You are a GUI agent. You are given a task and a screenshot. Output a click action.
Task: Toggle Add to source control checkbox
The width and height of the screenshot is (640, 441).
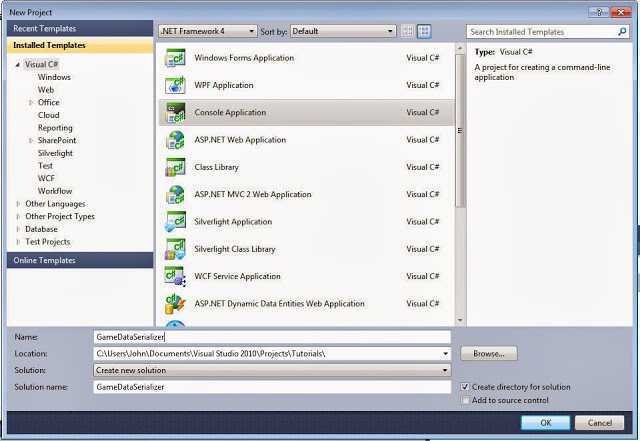click(x=465, y=400)
